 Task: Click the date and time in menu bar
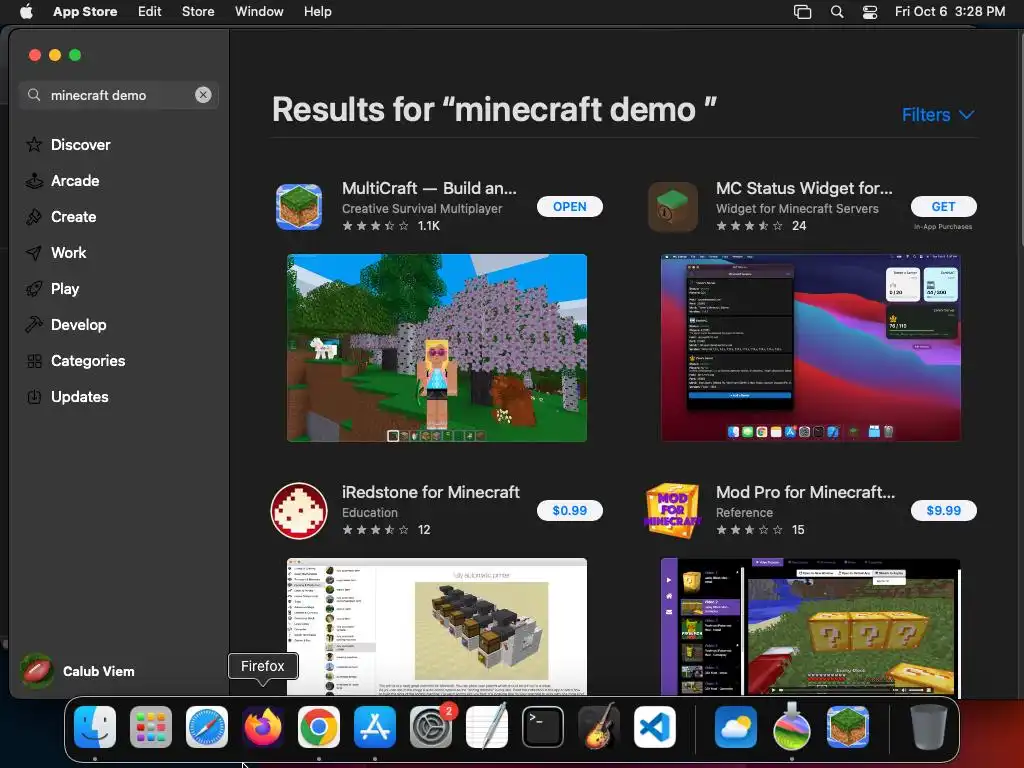950,12
